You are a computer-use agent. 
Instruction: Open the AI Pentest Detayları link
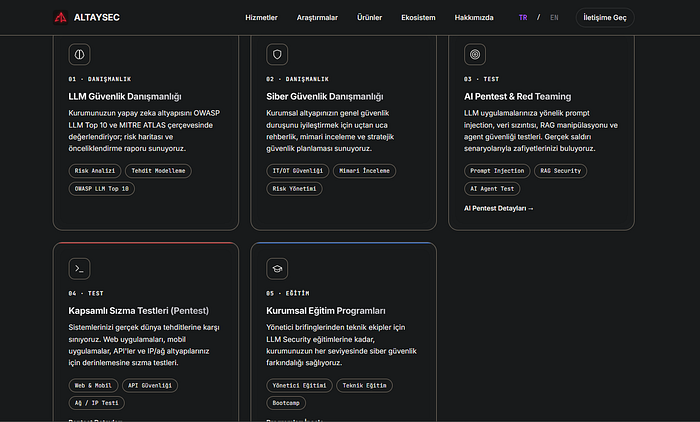coord(499,209)
